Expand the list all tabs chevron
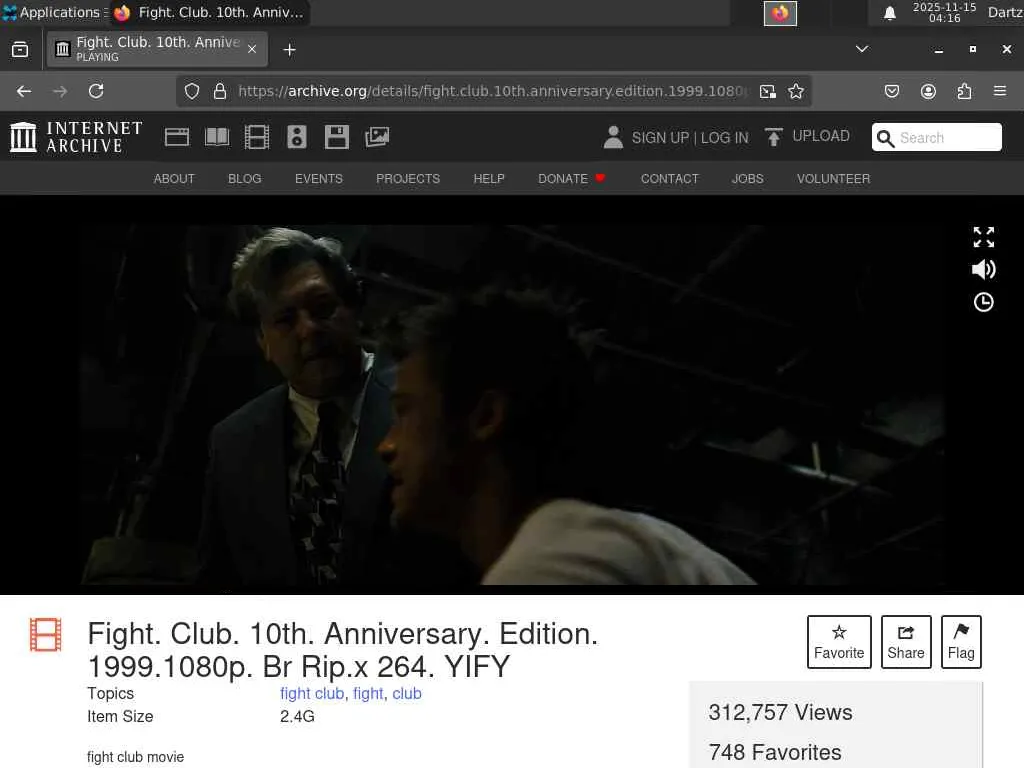 tap(862, 49)
